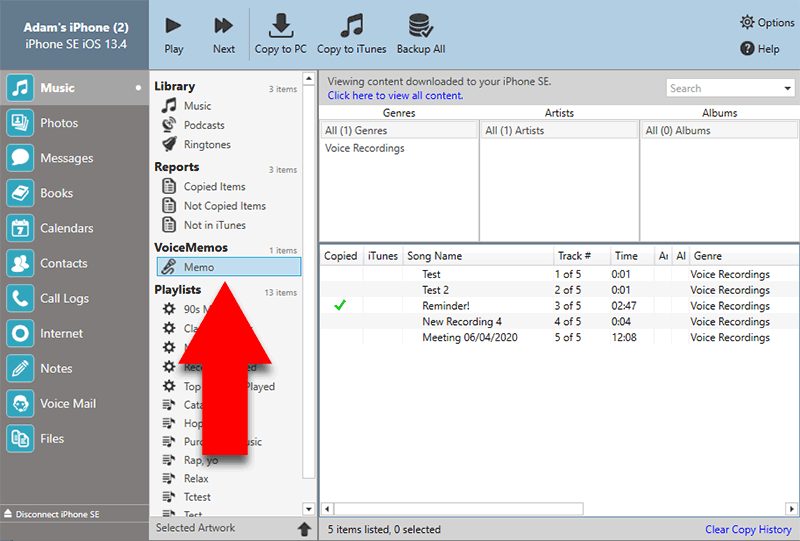Sort by iTunes column header

pos(383,256)
